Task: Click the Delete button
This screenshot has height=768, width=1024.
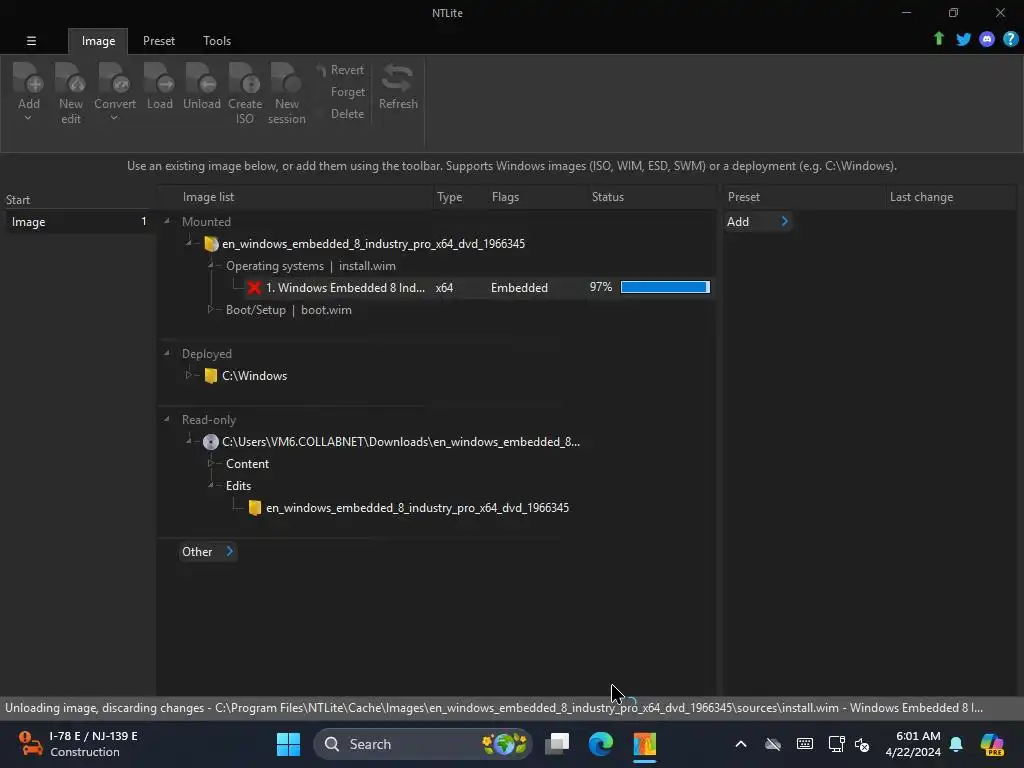Action: click(x=347, y=114)
